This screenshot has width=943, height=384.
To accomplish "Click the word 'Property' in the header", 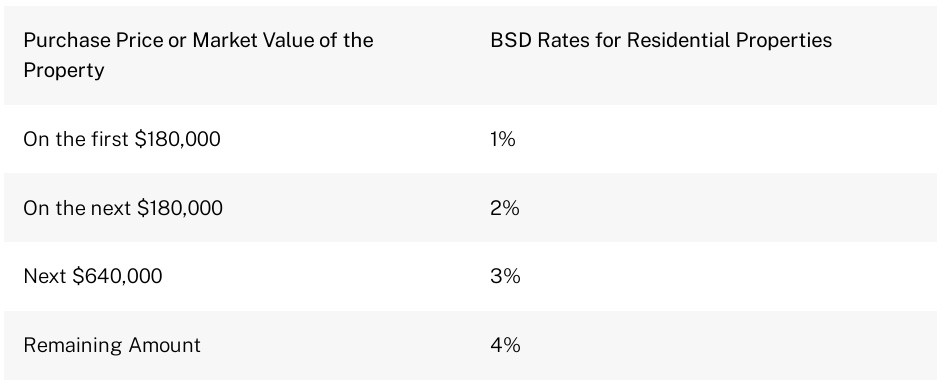I will click(x=64, y=71).
